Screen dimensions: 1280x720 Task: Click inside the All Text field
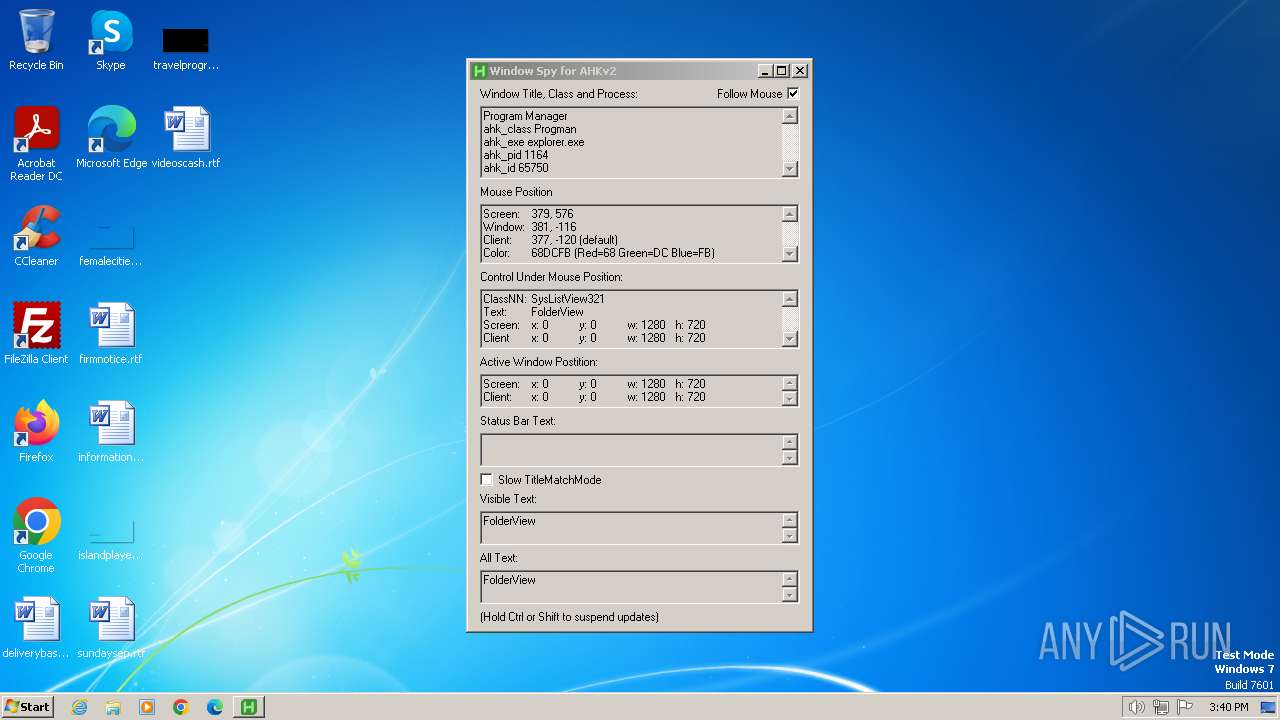pyautogui.click(x=631, y=587)
